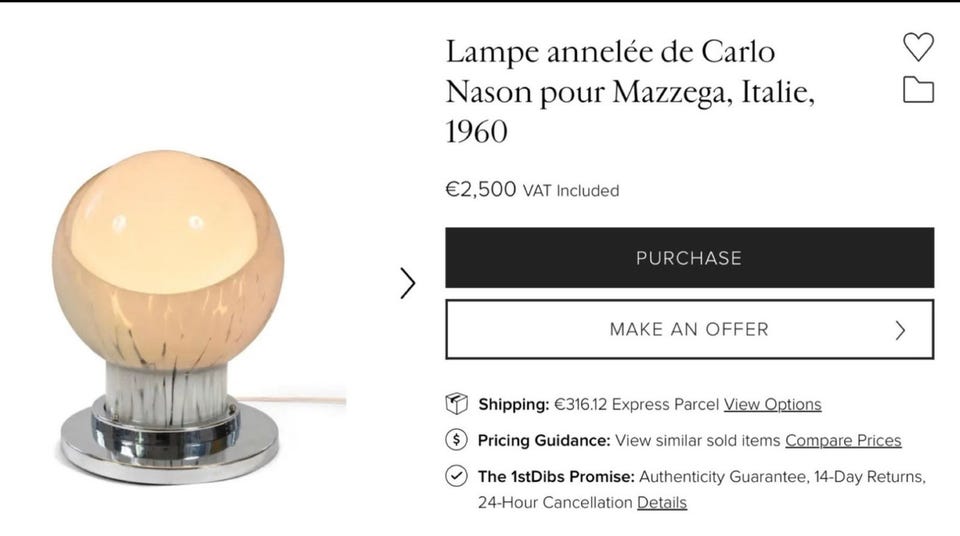
Task: Click the MAKE AN OFFER button label
Action: [688, 329]
